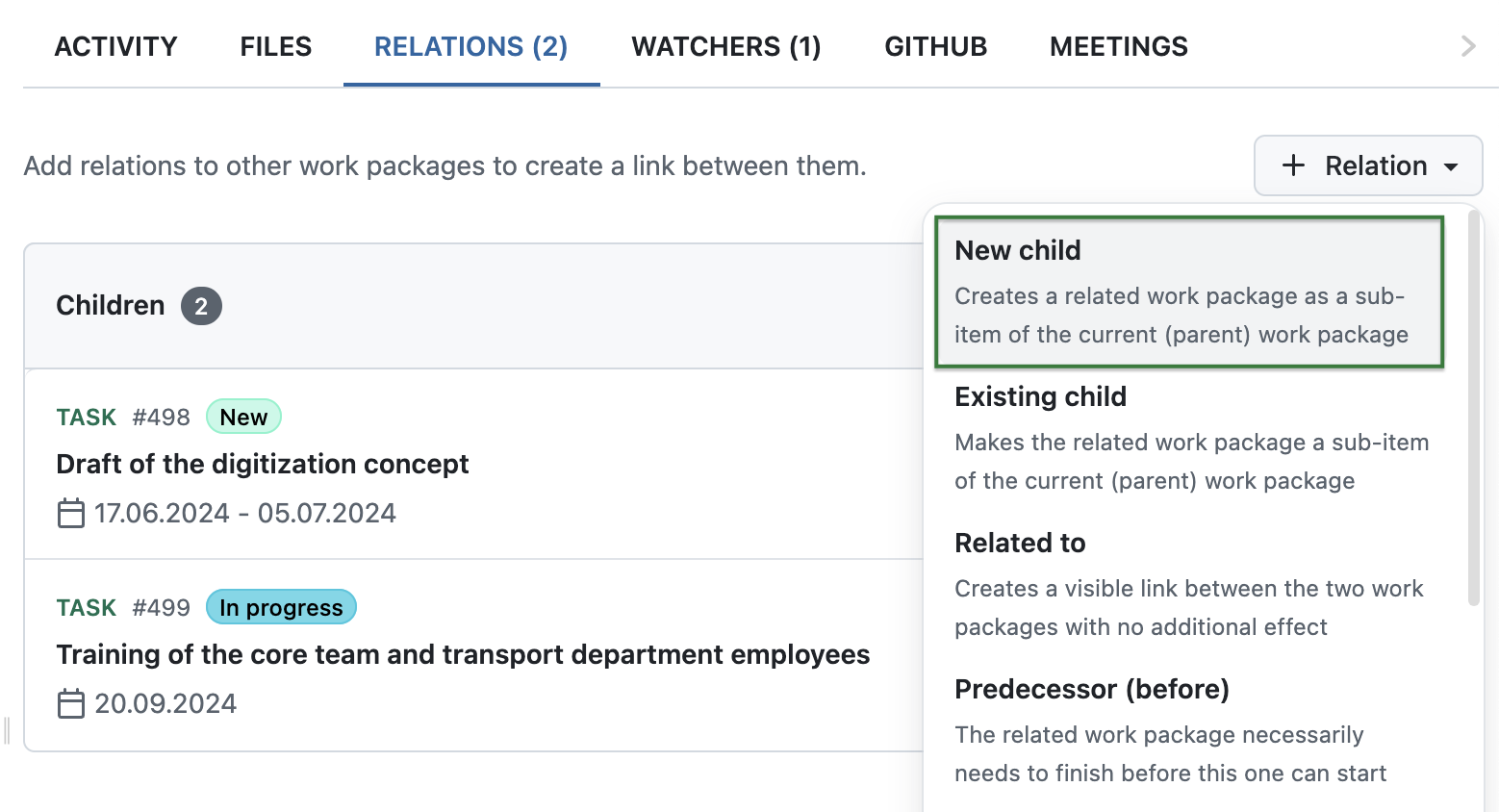The image size is (1499, 812).
Task: Go to the GitHub tab
Action: click(x=934, y=45)
